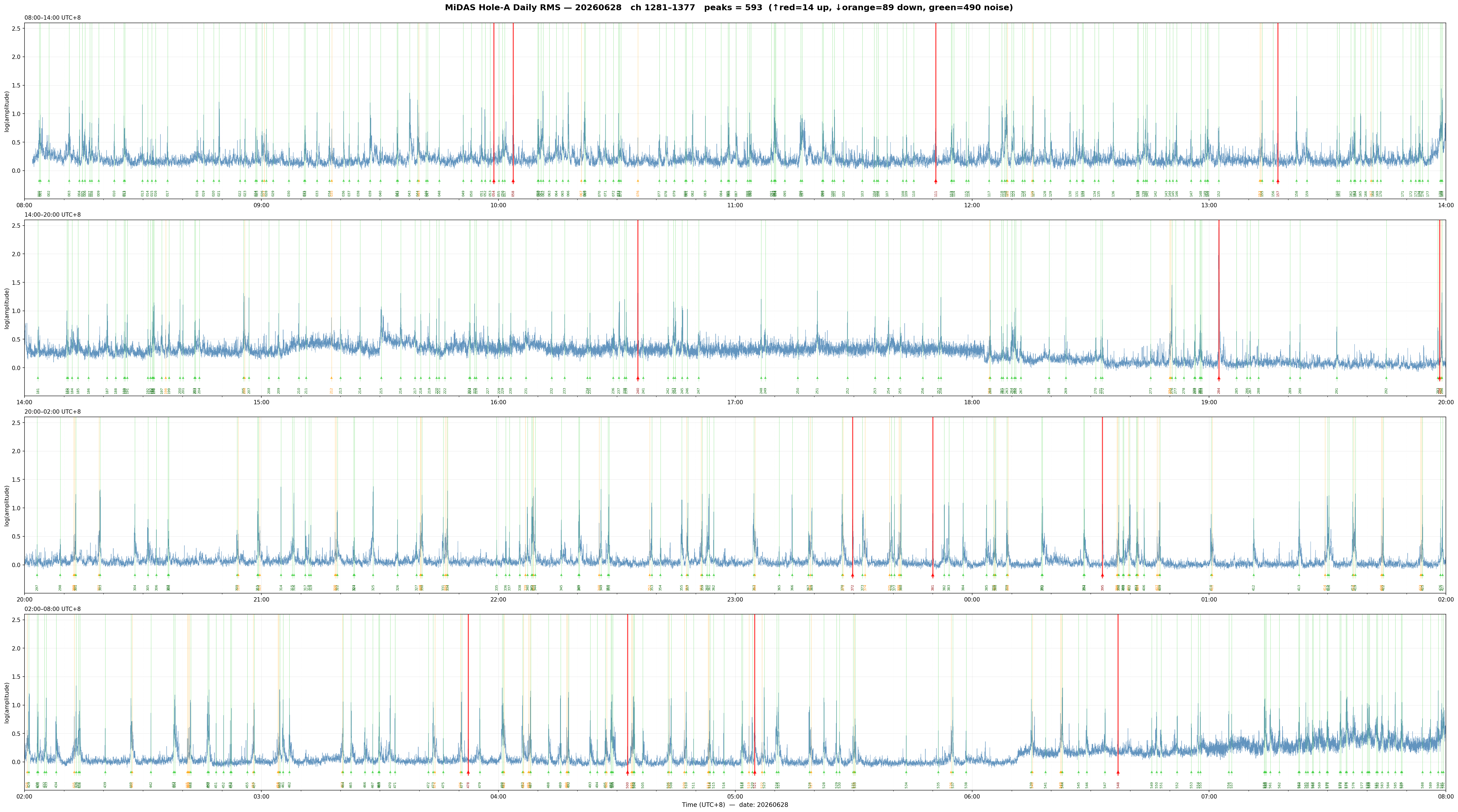Click the 04:00 time tick label
This screenshot has width=1458, height=812.
(498, 796)
